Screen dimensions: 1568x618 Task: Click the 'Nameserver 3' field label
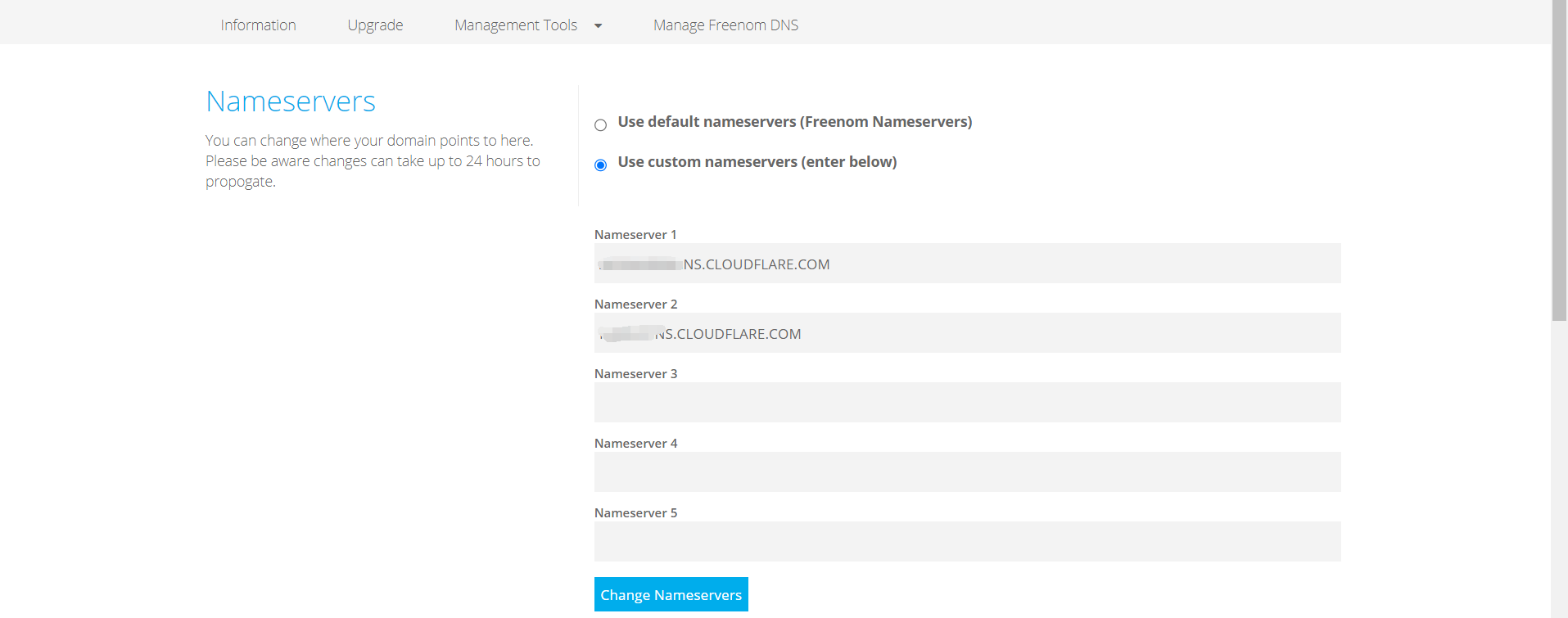point(635,374)
